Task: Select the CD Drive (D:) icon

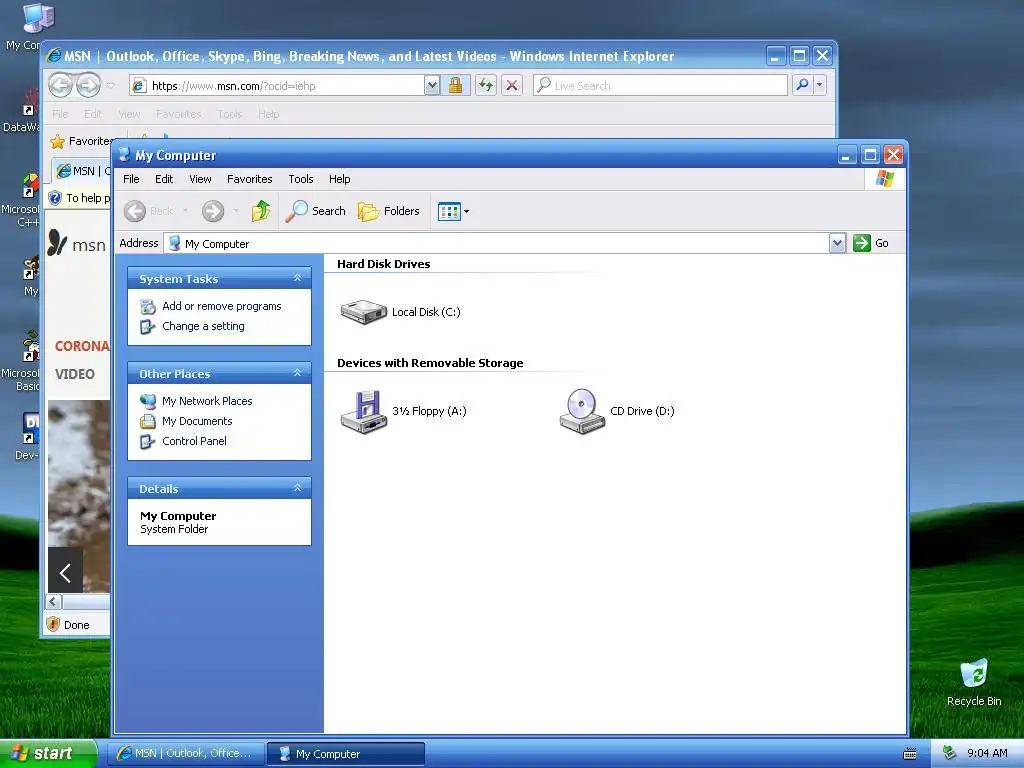Action: tap(582, 411)
